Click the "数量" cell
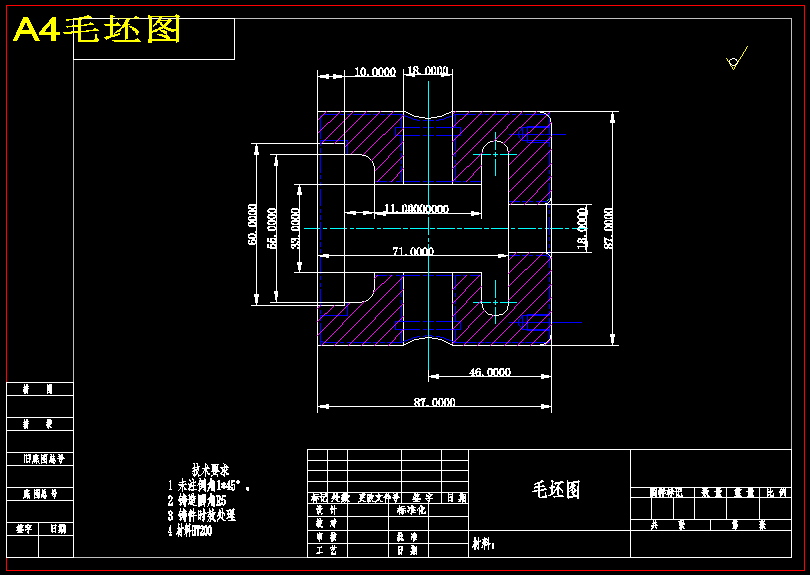This screenshot has width=810, height=575. point(711,492)
